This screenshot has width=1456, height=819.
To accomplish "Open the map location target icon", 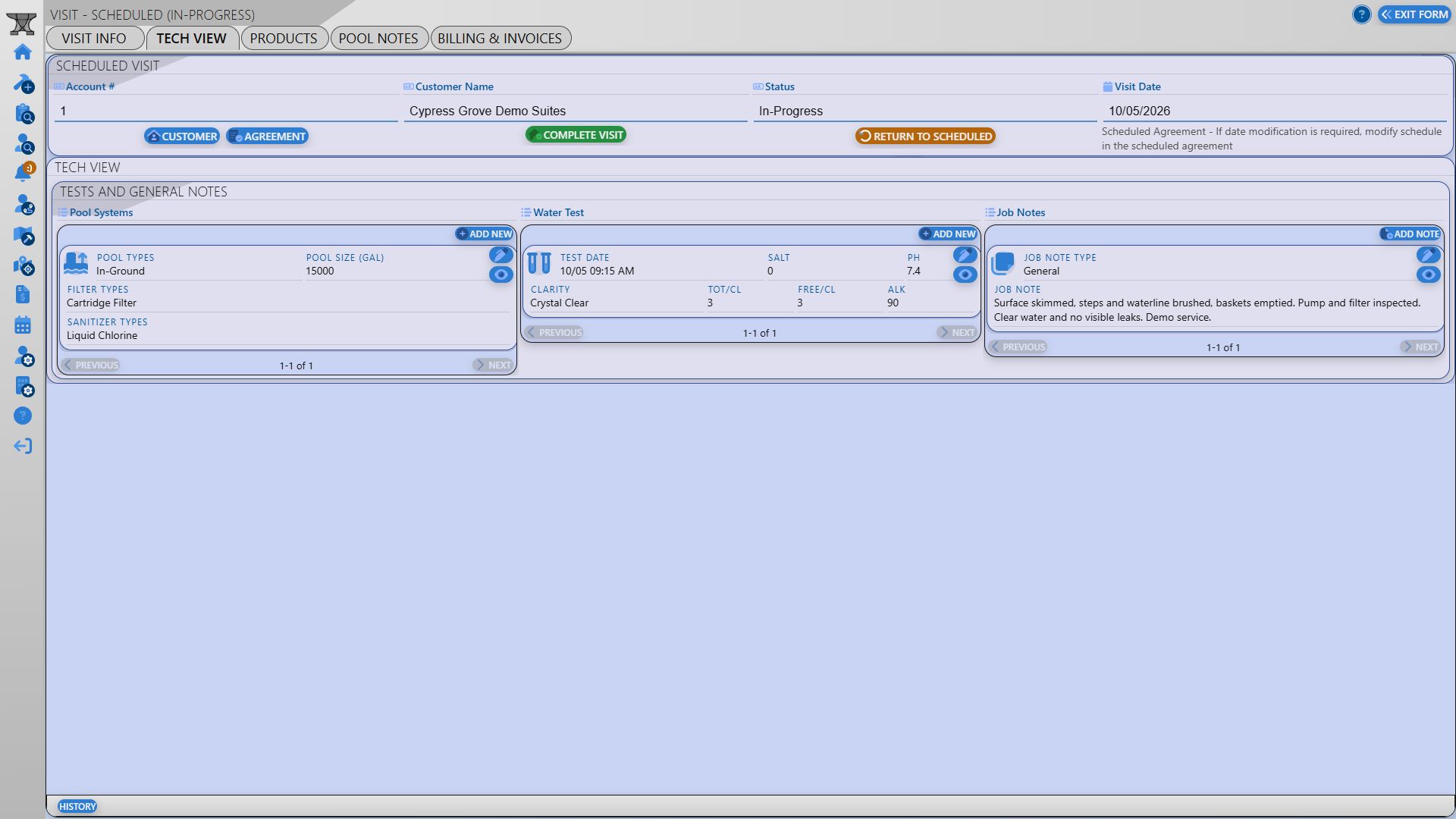I will 23,265.
